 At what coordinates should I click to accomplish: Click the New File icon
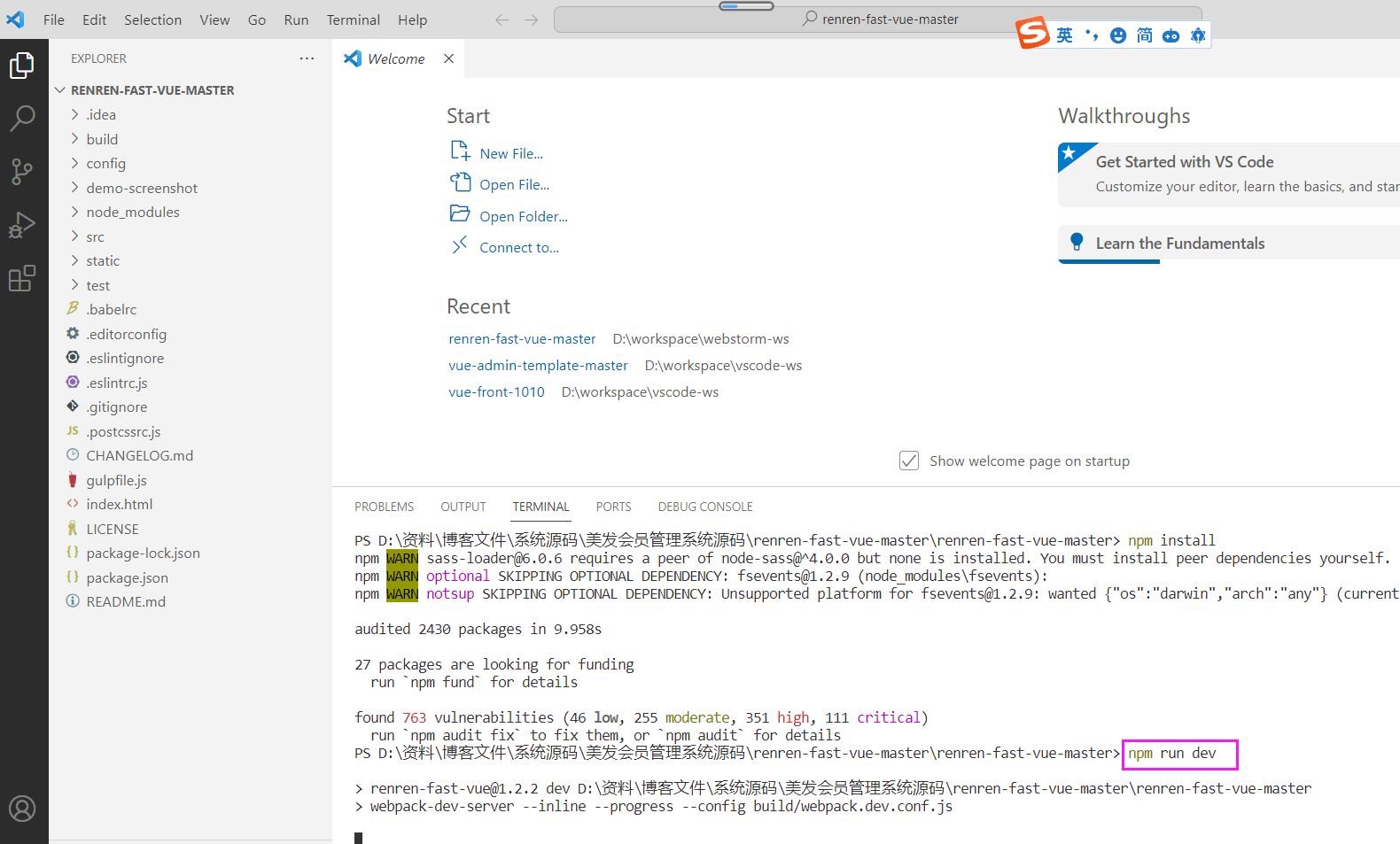460,151
